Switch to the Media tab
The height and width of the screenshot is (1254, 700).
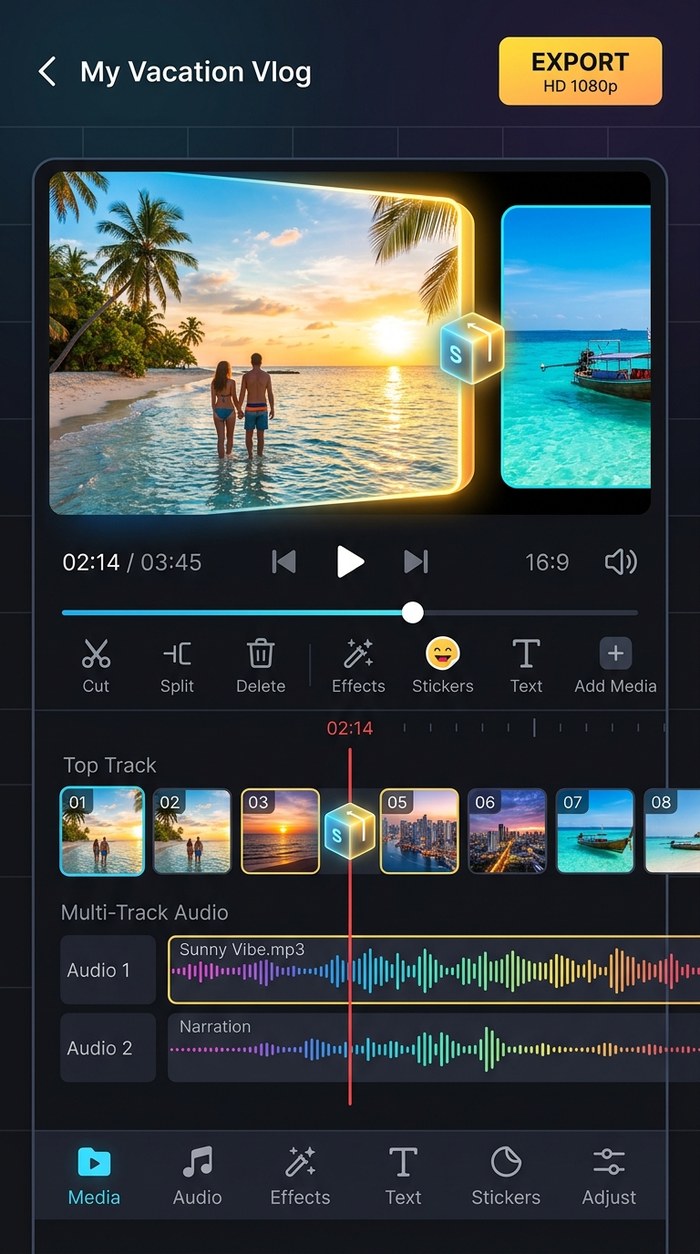point(94,1176)
